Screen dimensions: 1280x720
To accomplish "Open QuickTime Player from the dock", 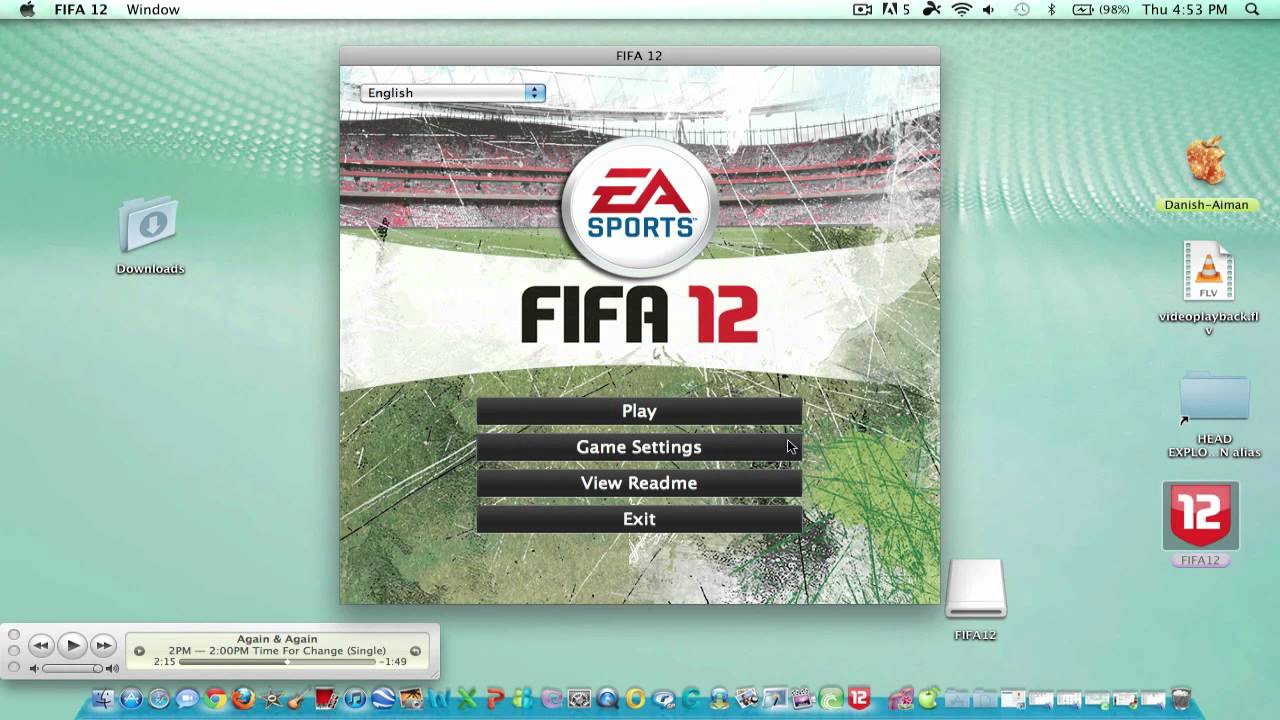I will point(607,698).
